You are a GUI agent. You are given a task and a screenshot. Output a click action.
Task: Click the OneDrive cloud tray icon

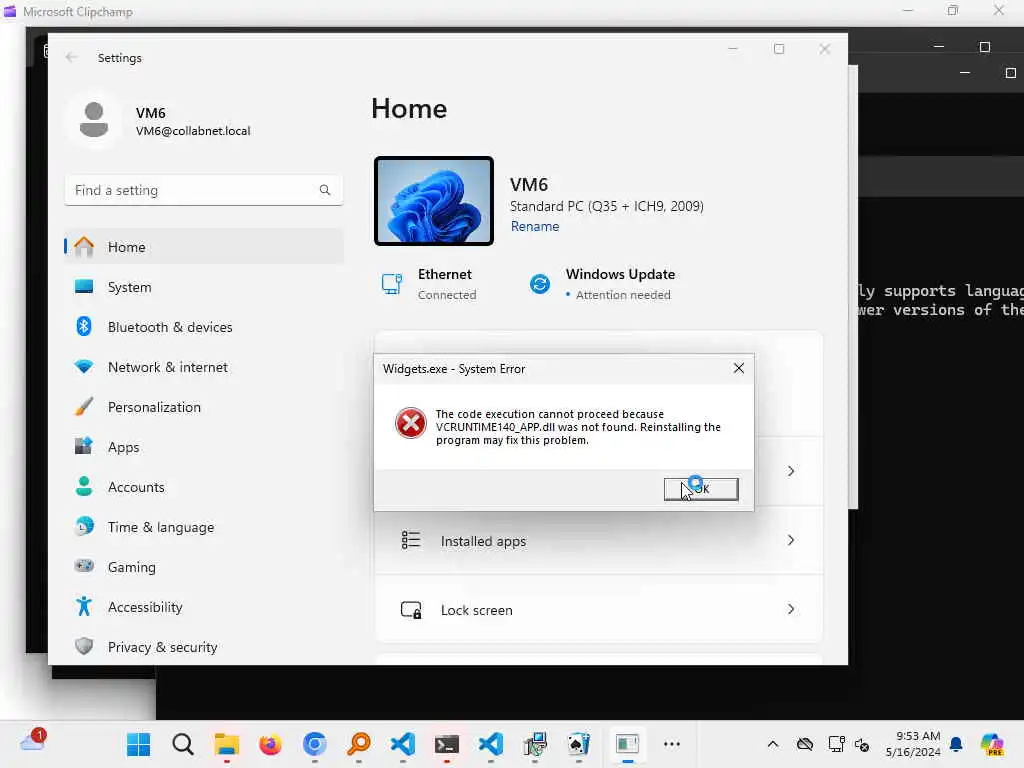click(805, 744)
